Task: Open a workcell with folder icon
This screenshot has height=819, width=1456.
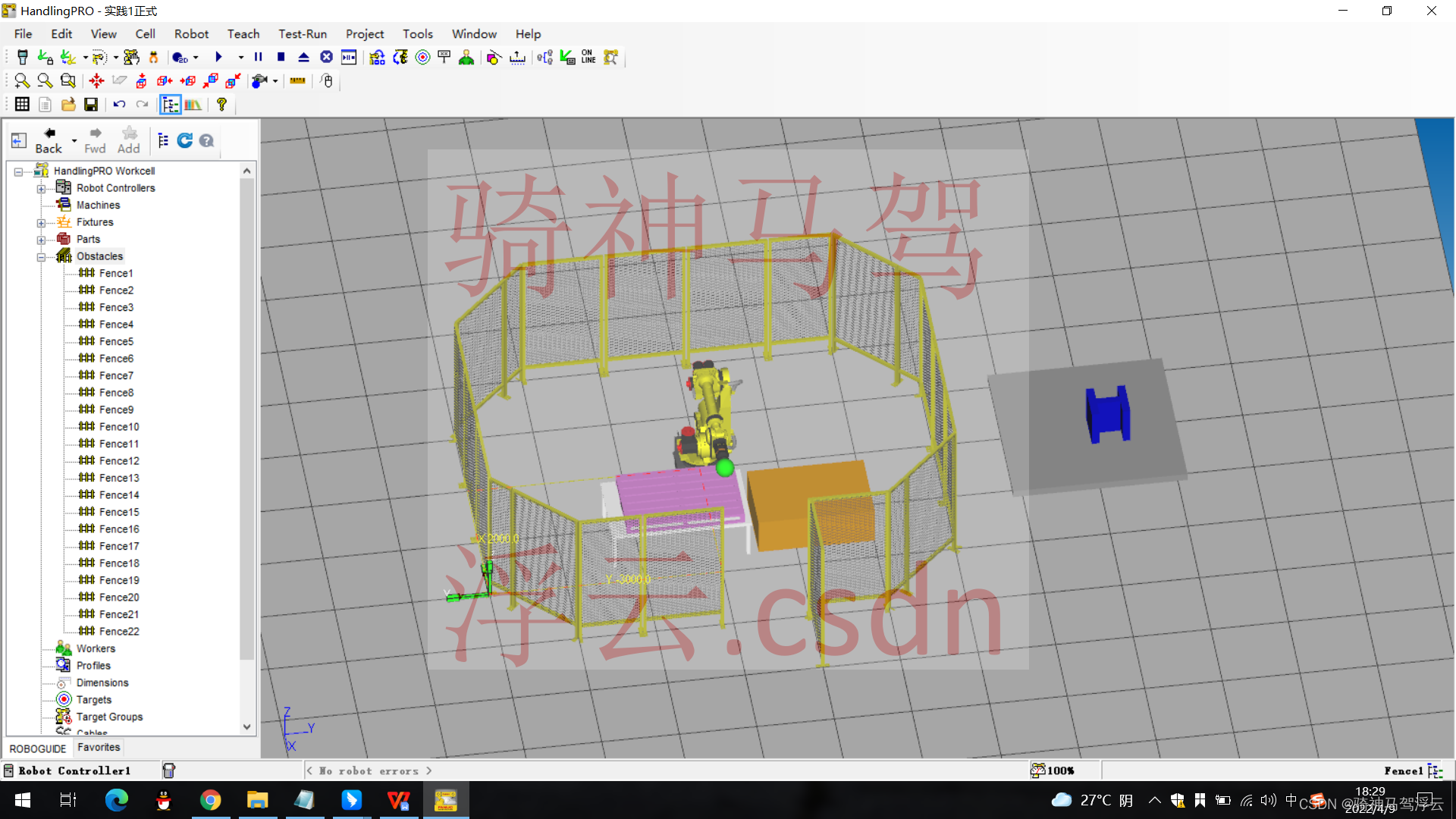Action: click(68, 105)
